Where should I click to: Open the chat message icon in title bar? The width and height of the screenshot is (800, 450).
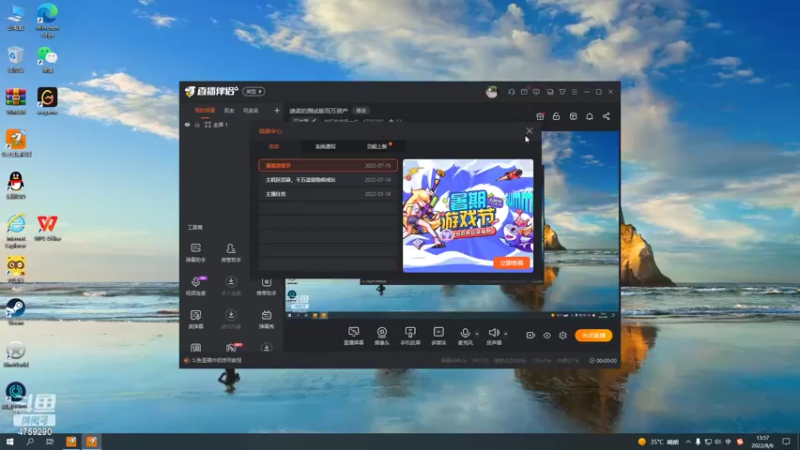(536, 92)
